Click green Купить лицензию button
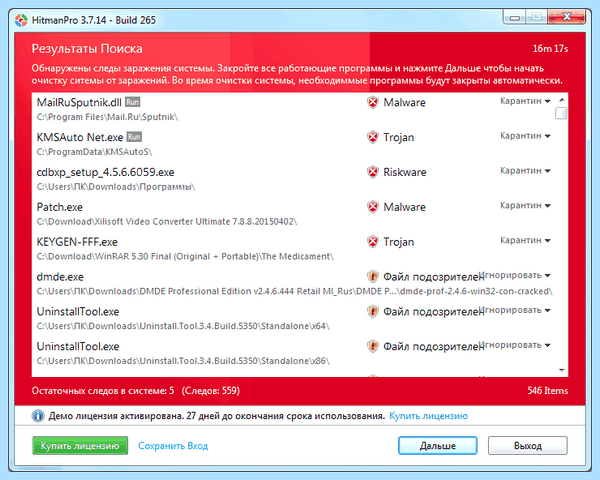This screenshot has height=480, width=600. coord(80,446)
